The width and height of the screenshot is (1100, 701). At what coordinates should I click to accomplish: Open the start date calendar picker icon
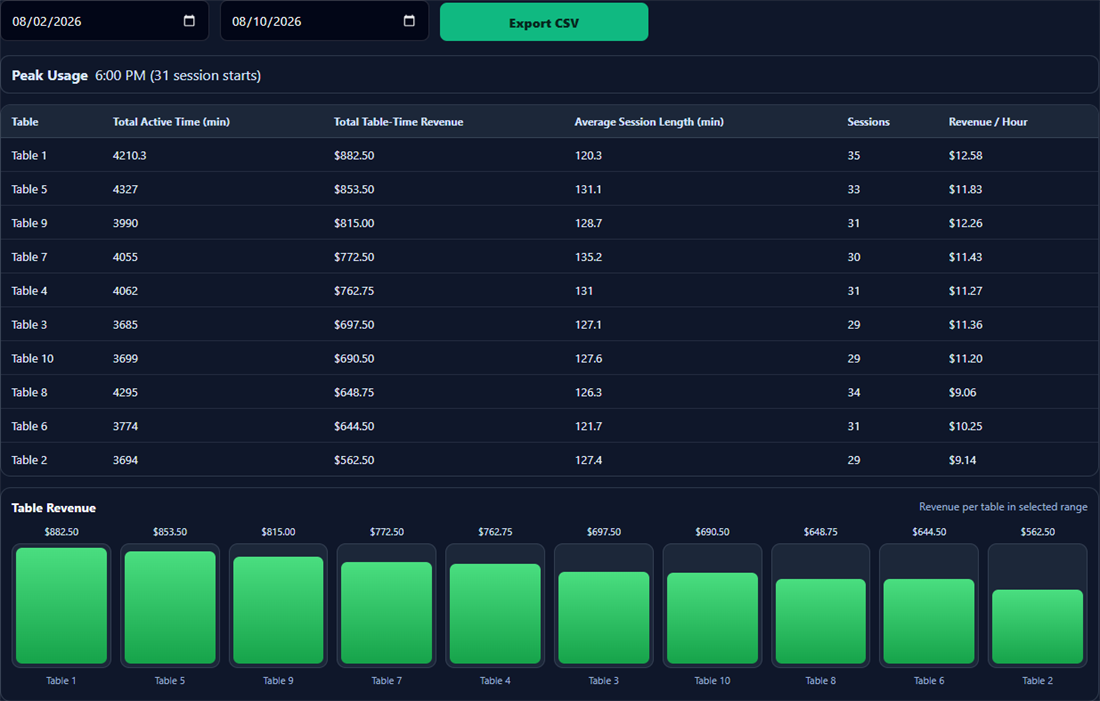(189, 21)
